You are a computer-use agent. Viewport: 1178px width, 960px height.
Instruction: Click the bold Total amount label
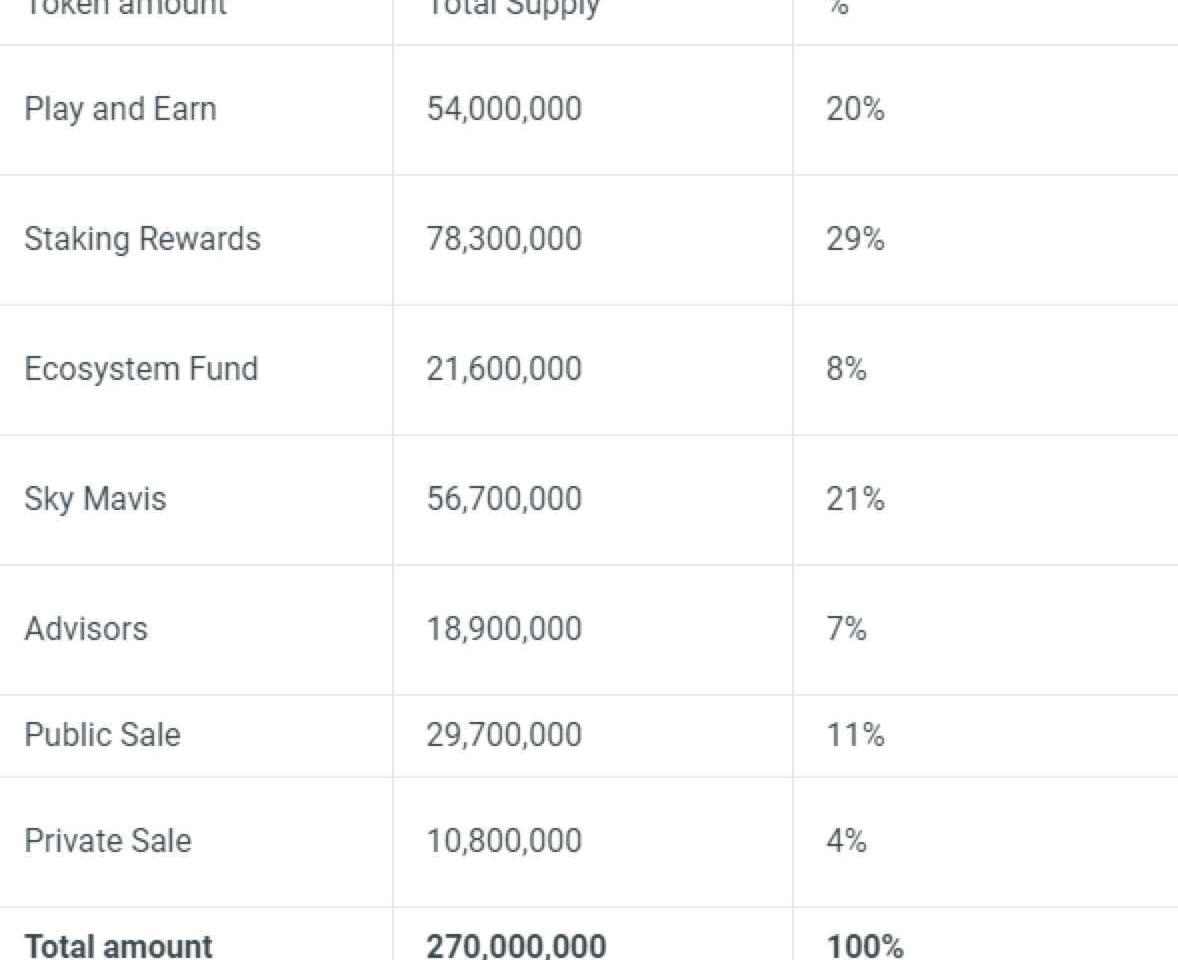tap(119, 946)
